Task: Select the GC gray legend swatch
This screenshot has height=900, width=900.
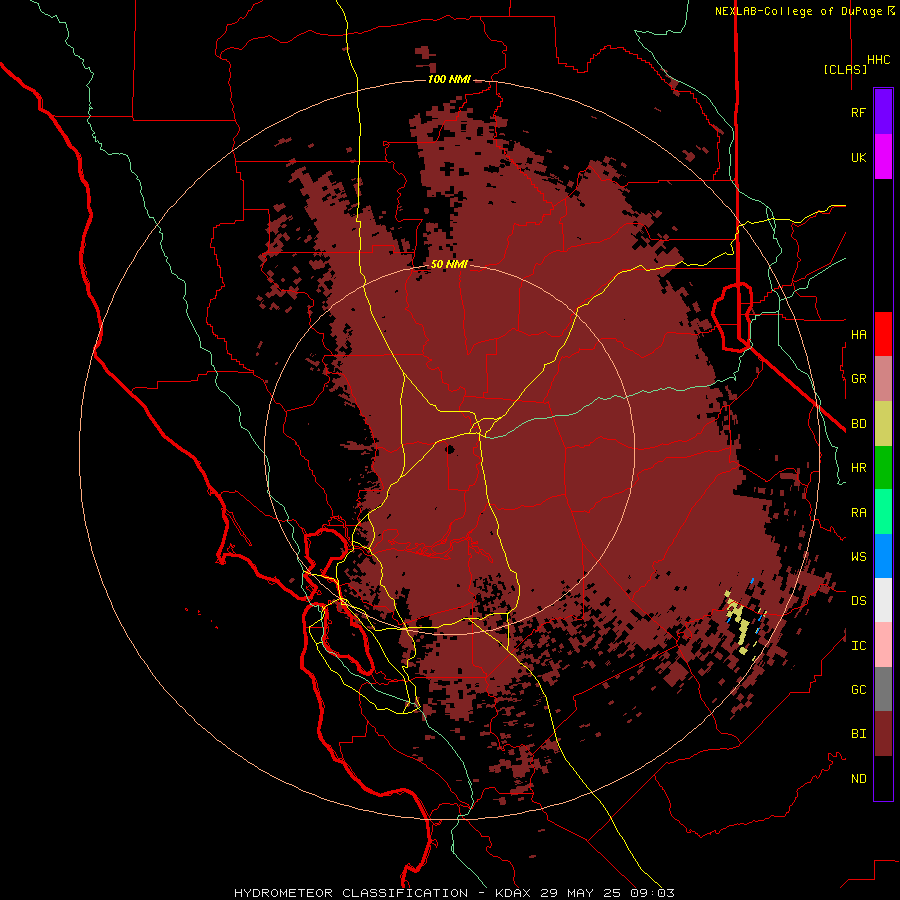Action: click(883, 689)
